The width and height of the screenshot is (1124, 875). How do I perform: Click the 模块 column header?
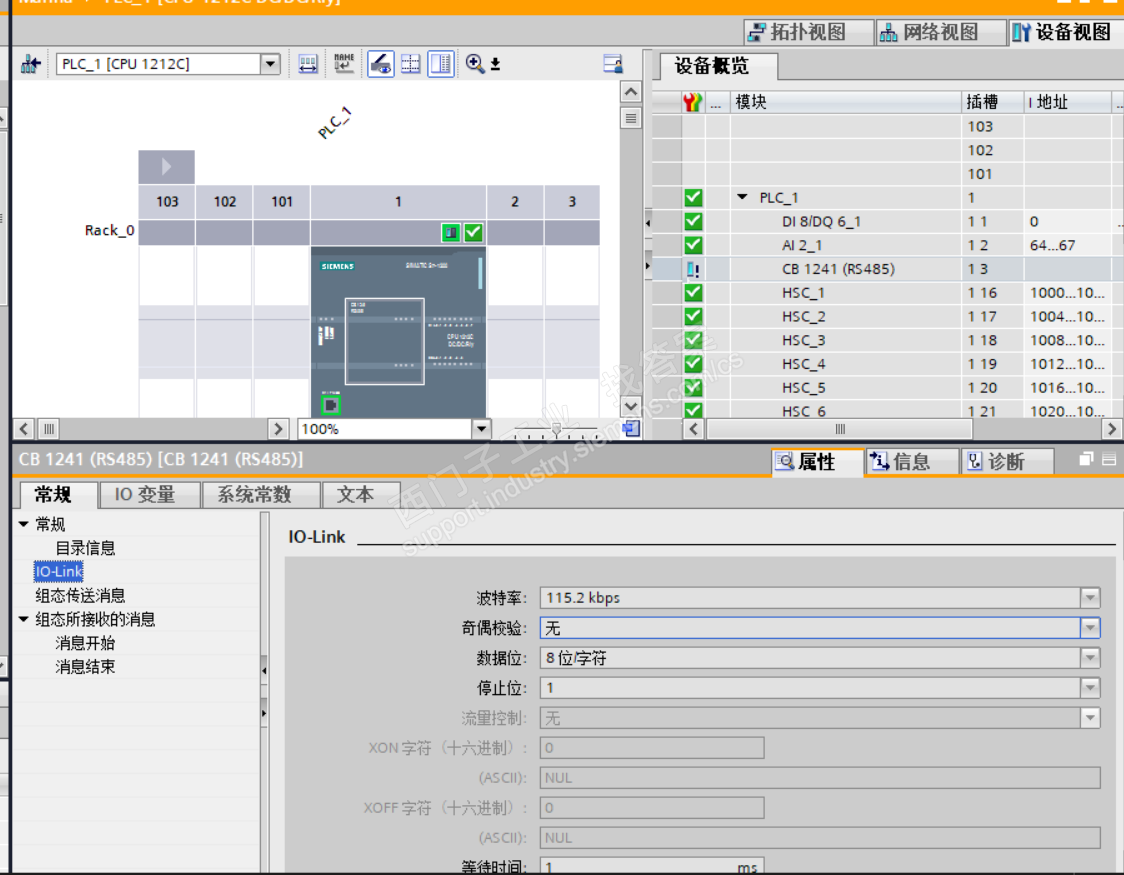point(845,102)
